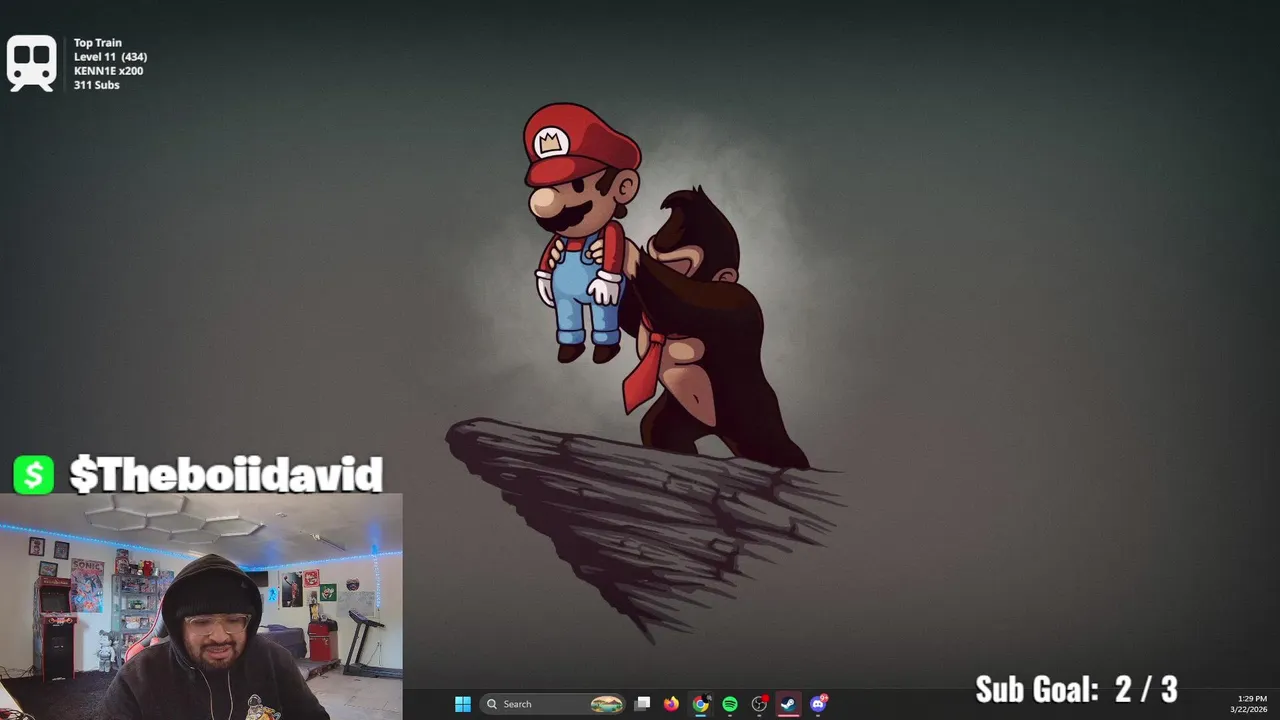Switch to Google Chrome on taskbar

701,704
